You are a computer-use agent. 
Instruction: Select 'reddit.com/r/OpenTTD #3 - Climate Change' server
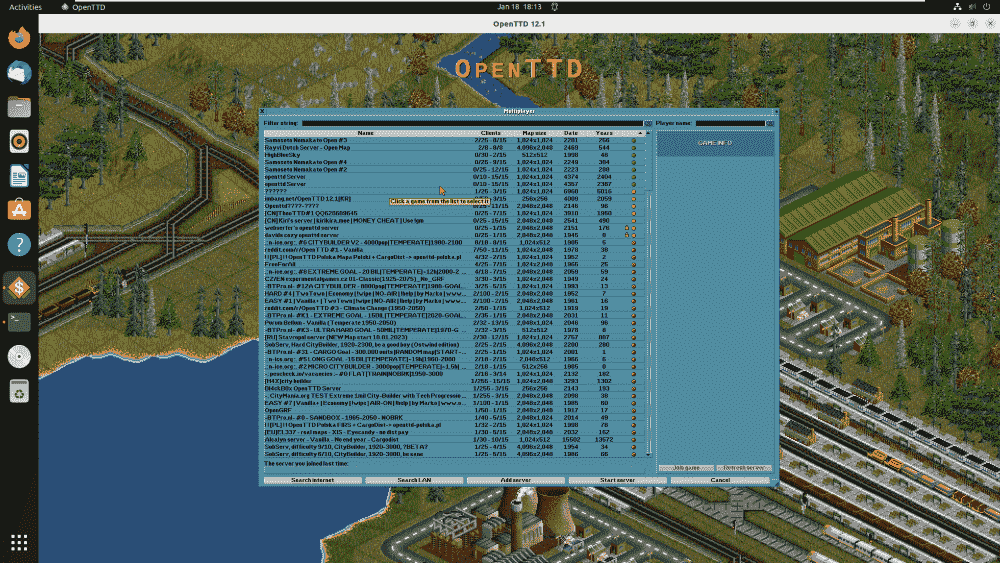pyautogui.click(x=454, y=308)
